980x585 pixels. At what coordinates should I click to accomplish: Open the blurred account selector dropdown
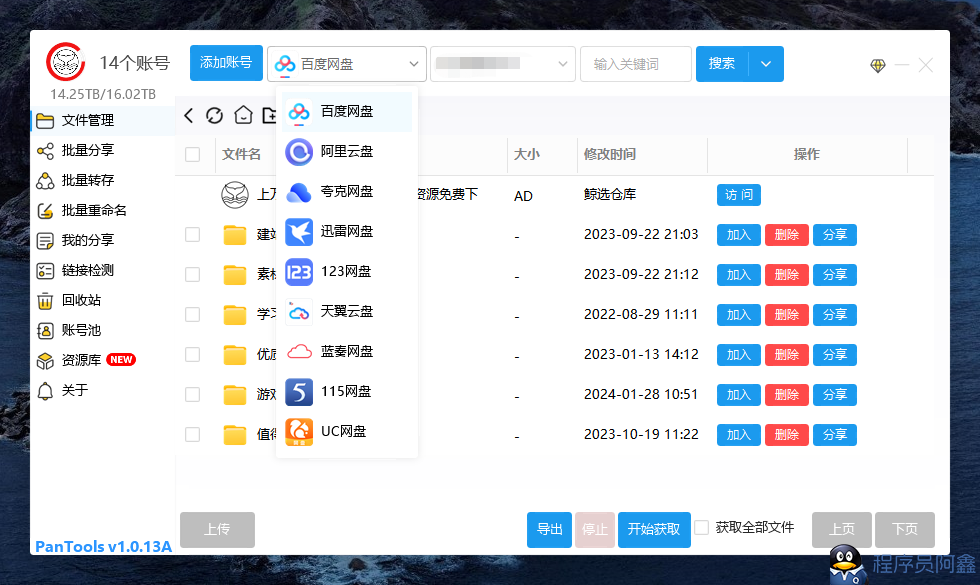[x=502, y=64]
